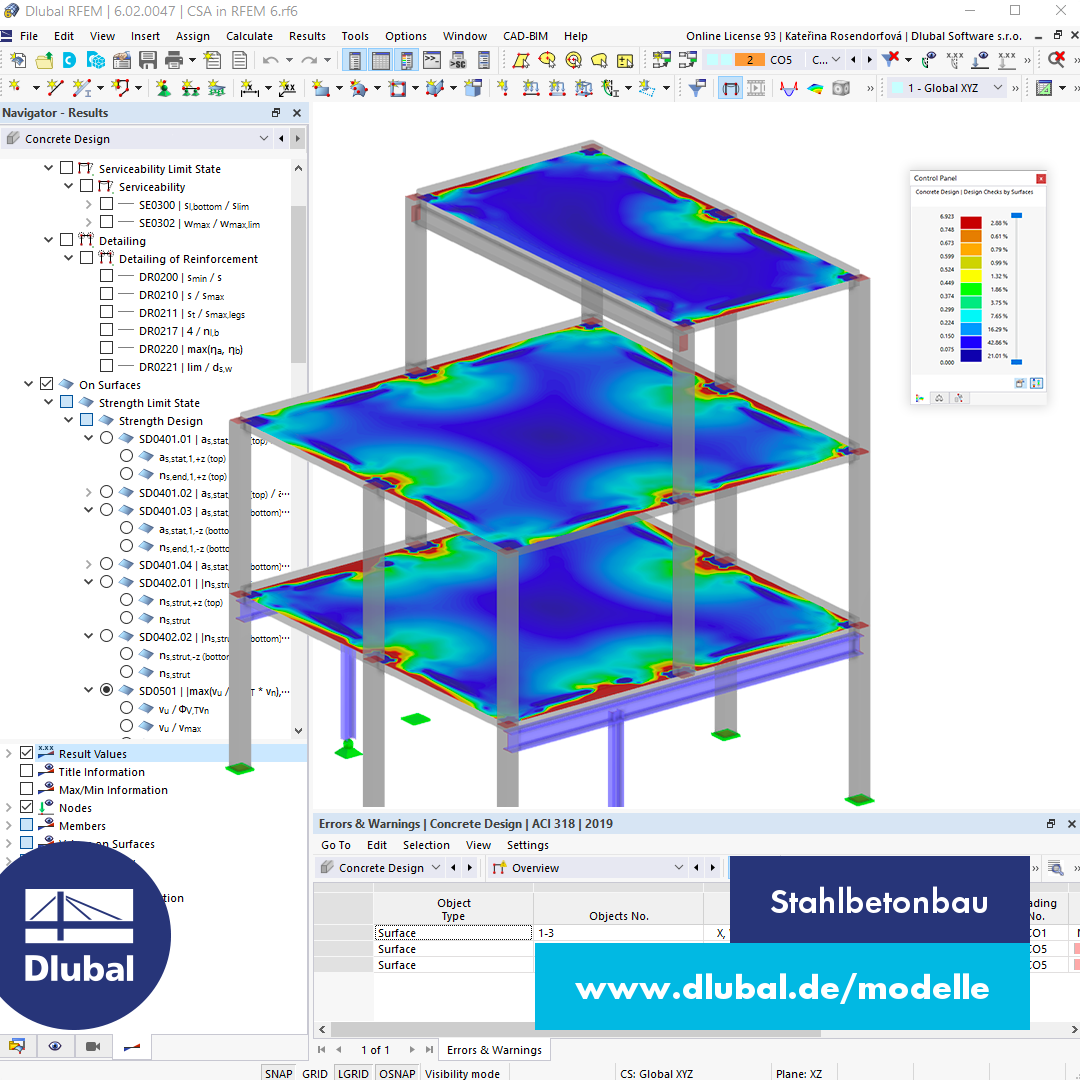Click the result diagram curve icon

point(789,88)
